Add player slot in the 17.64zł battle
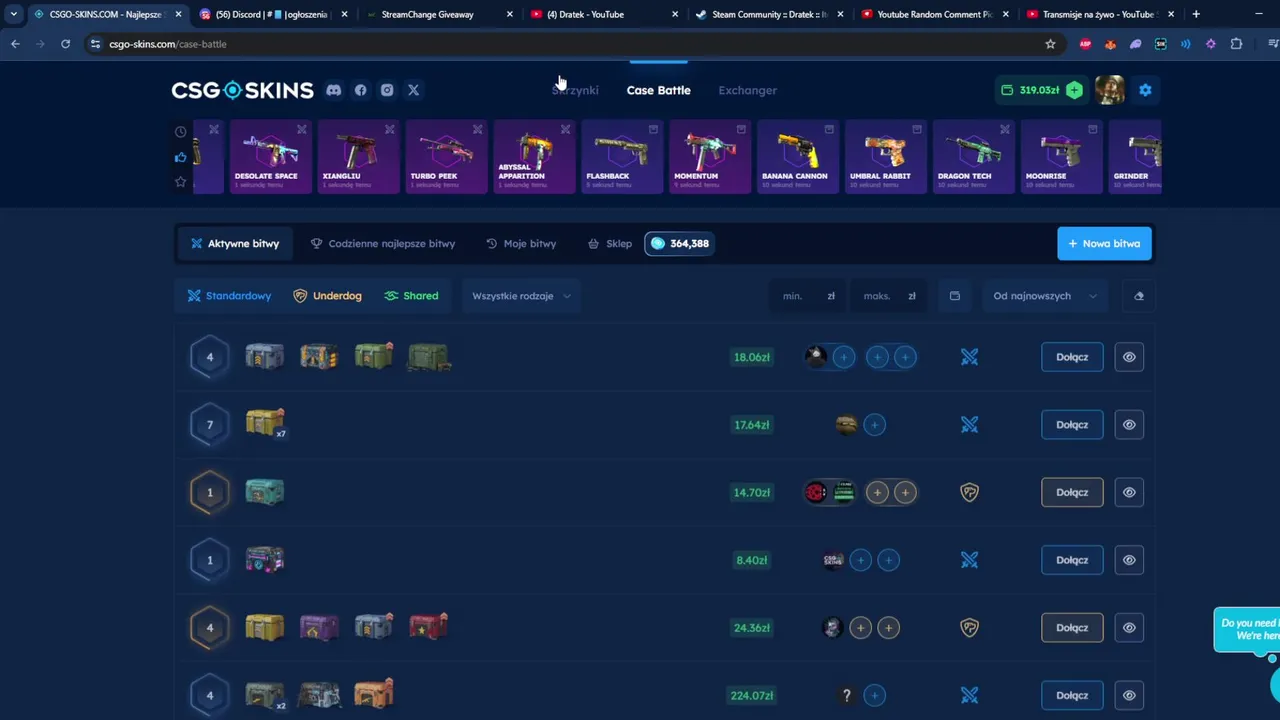The width and height of the screenshot is (1280, 720). click(x=874, y=425)
